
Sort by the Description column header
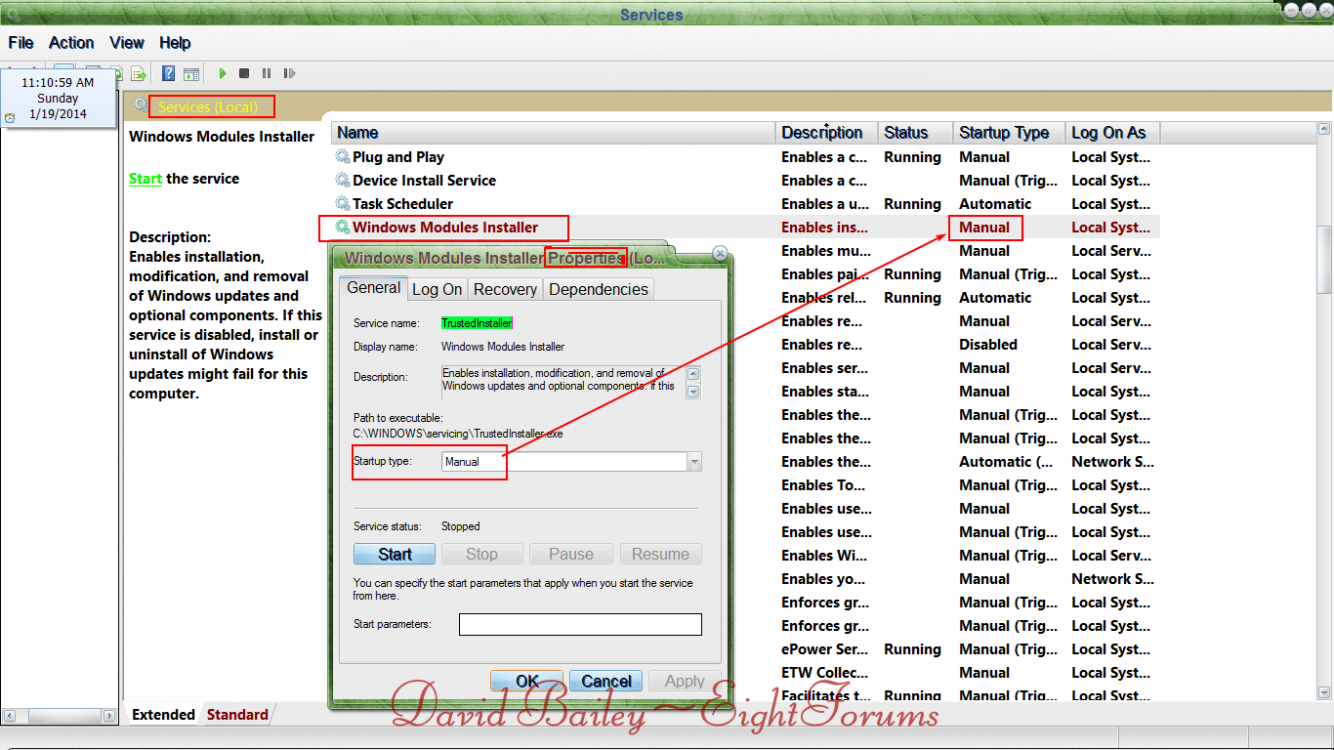[x=827, y=133]
